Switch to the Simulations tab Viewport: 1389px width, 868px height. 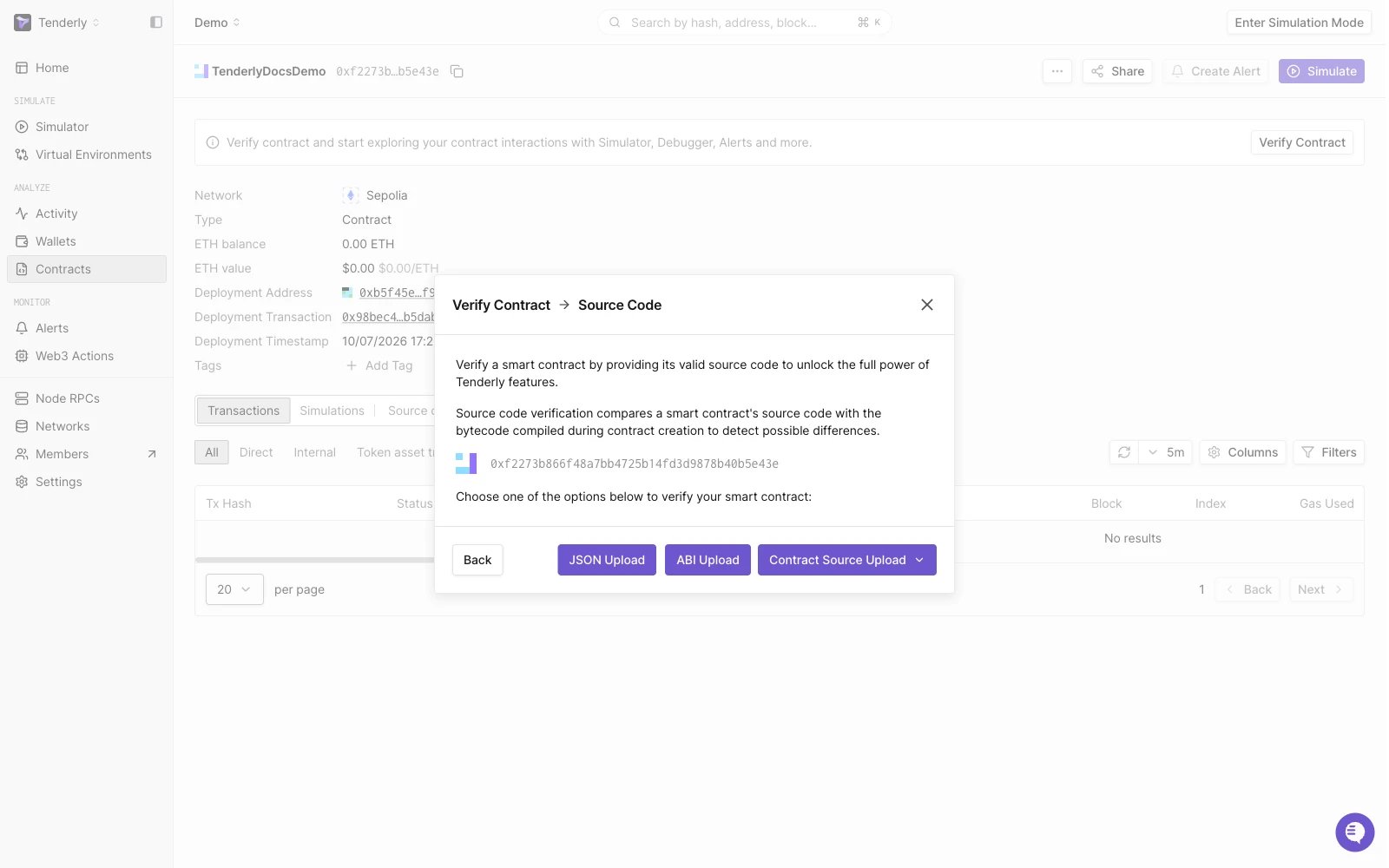click(332, 411)
